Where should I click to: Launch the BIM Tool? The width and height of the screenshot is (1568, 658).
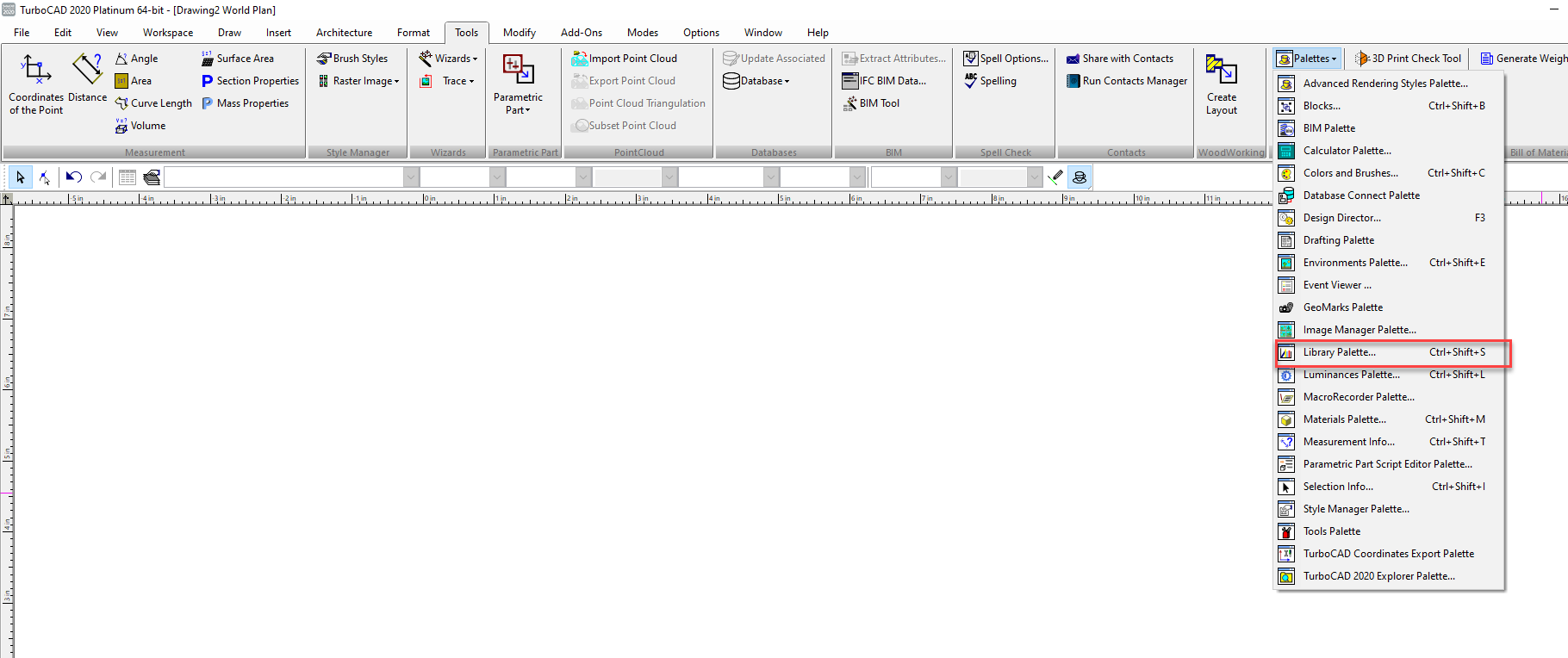tap(871, 103)
